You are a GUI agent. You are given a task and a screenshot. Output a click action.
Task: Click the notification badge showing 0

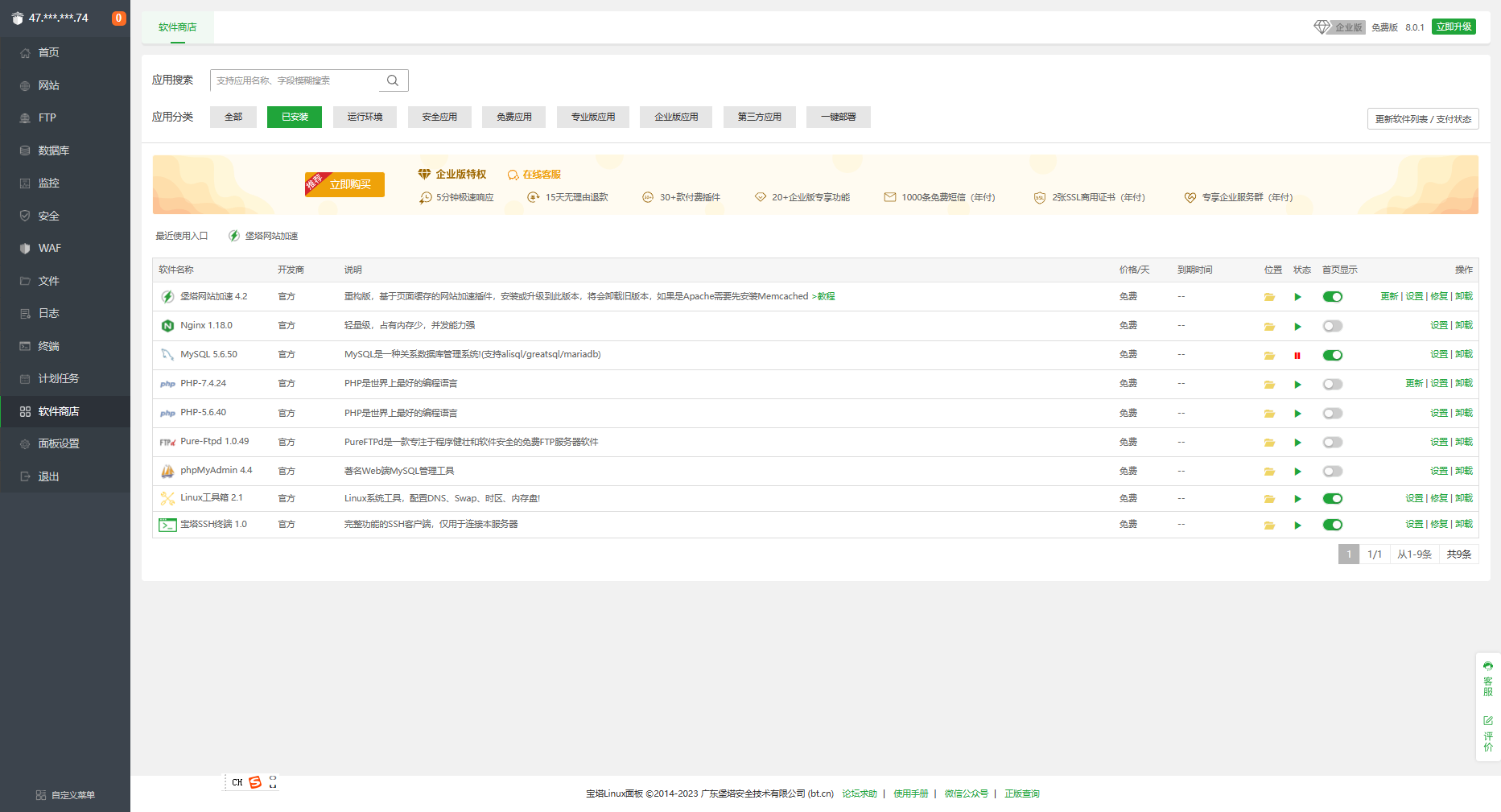pyautogui.click(x=119, y=18)
